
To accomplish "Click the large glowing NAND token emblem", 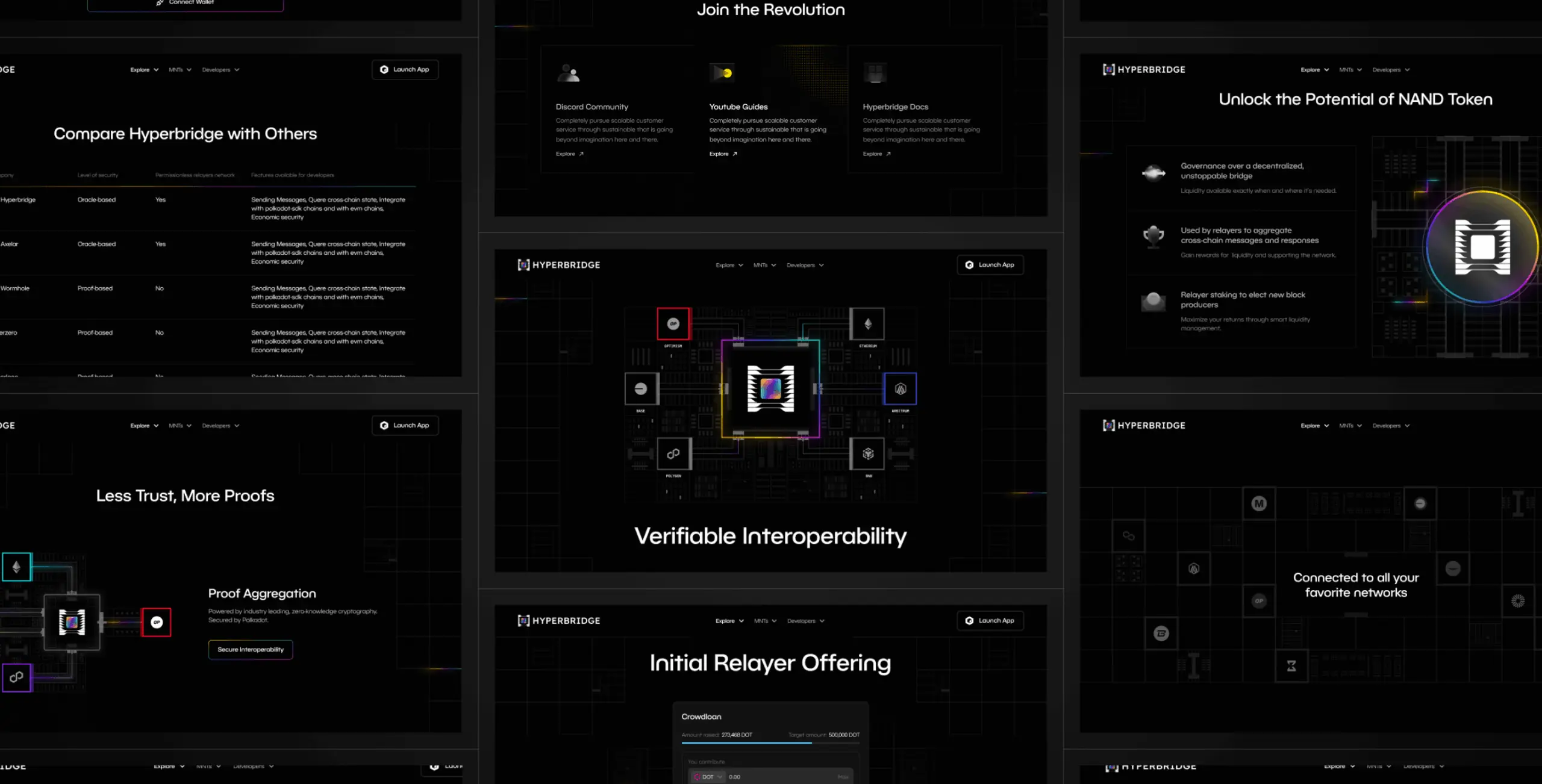I will pyautogui.click(x=1482, y=247).
